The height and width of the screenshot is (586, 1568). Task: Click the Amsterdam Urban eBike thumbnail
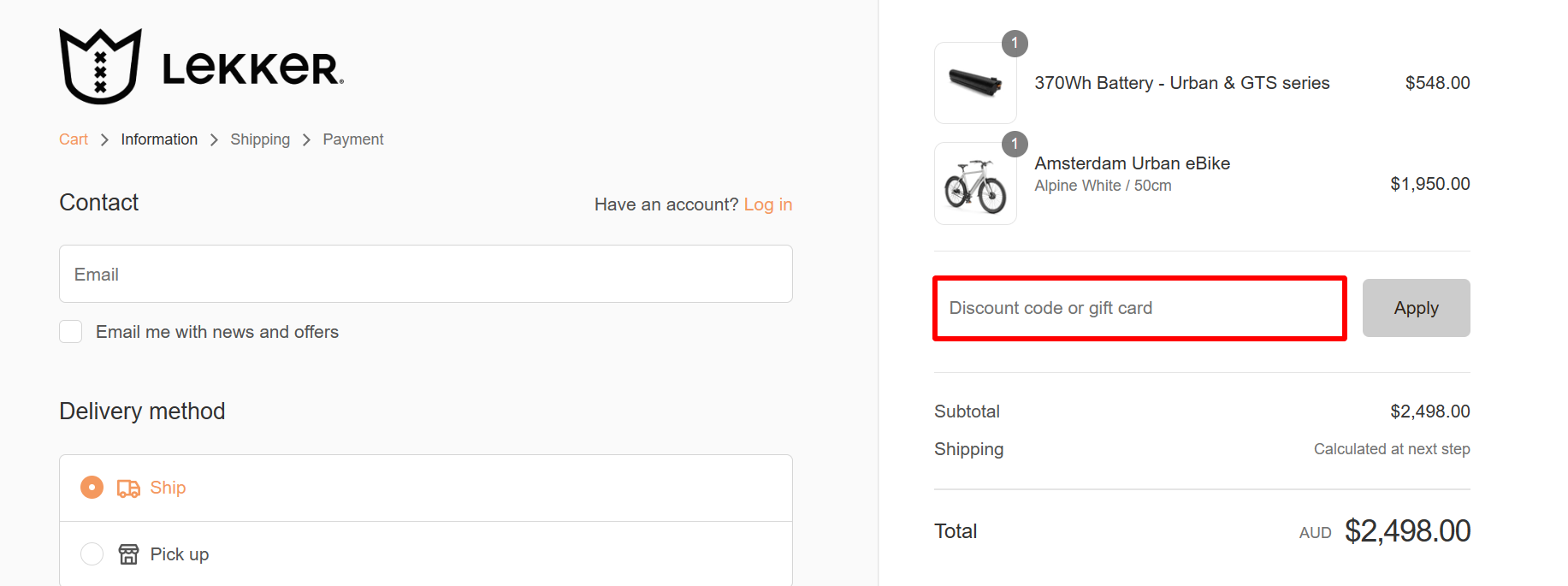(975, 183)
